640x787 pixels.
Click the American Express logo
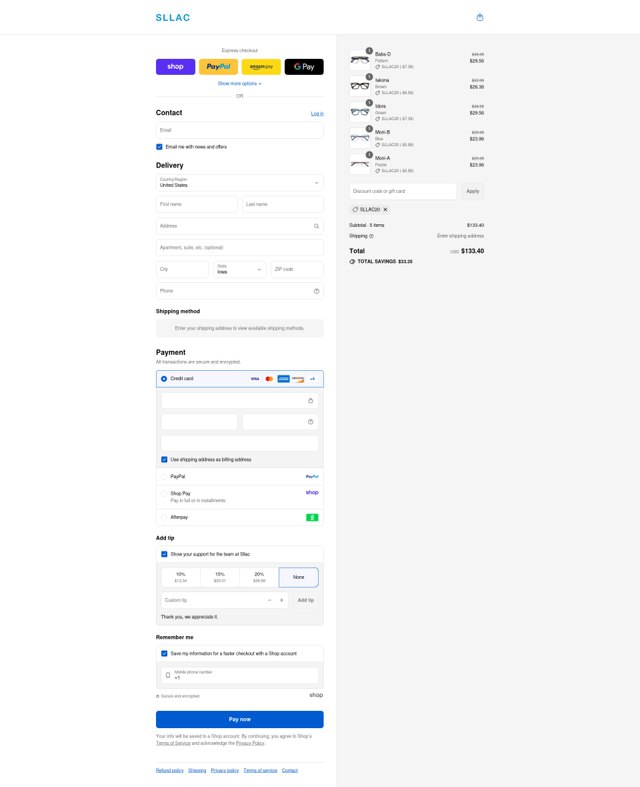284,379
